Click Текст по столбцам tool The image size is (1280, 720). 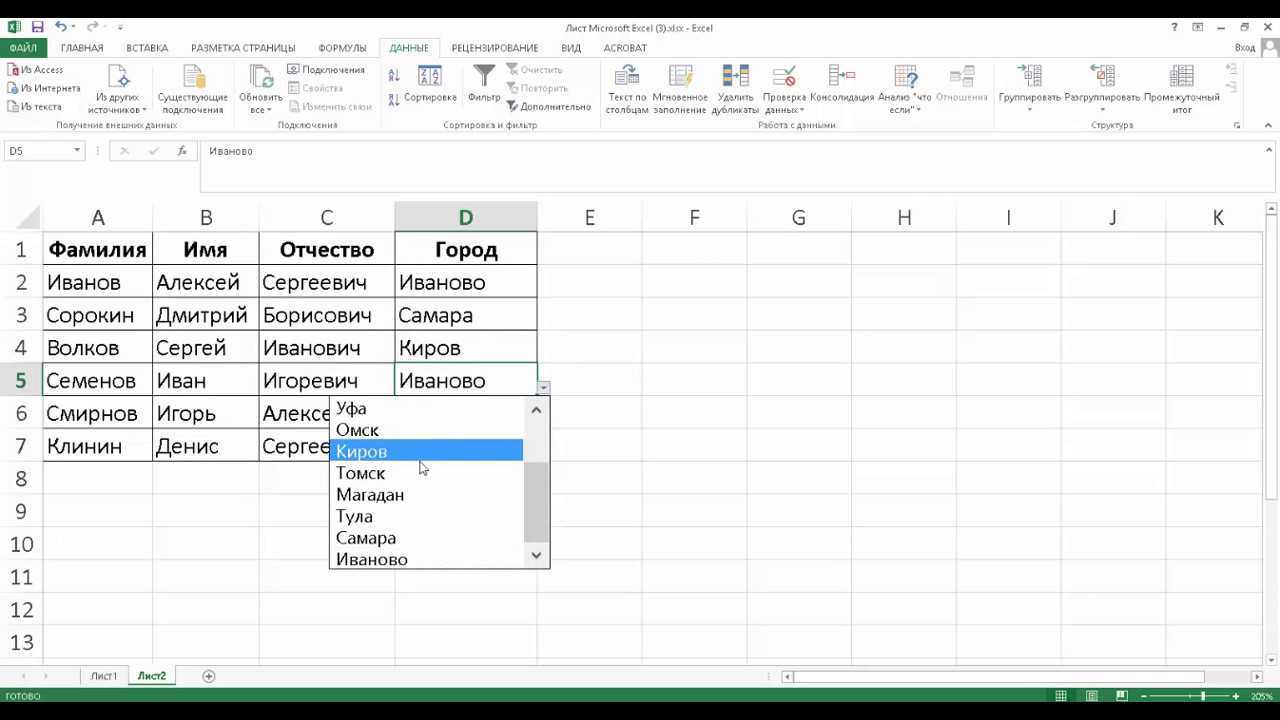coord(627,90)
